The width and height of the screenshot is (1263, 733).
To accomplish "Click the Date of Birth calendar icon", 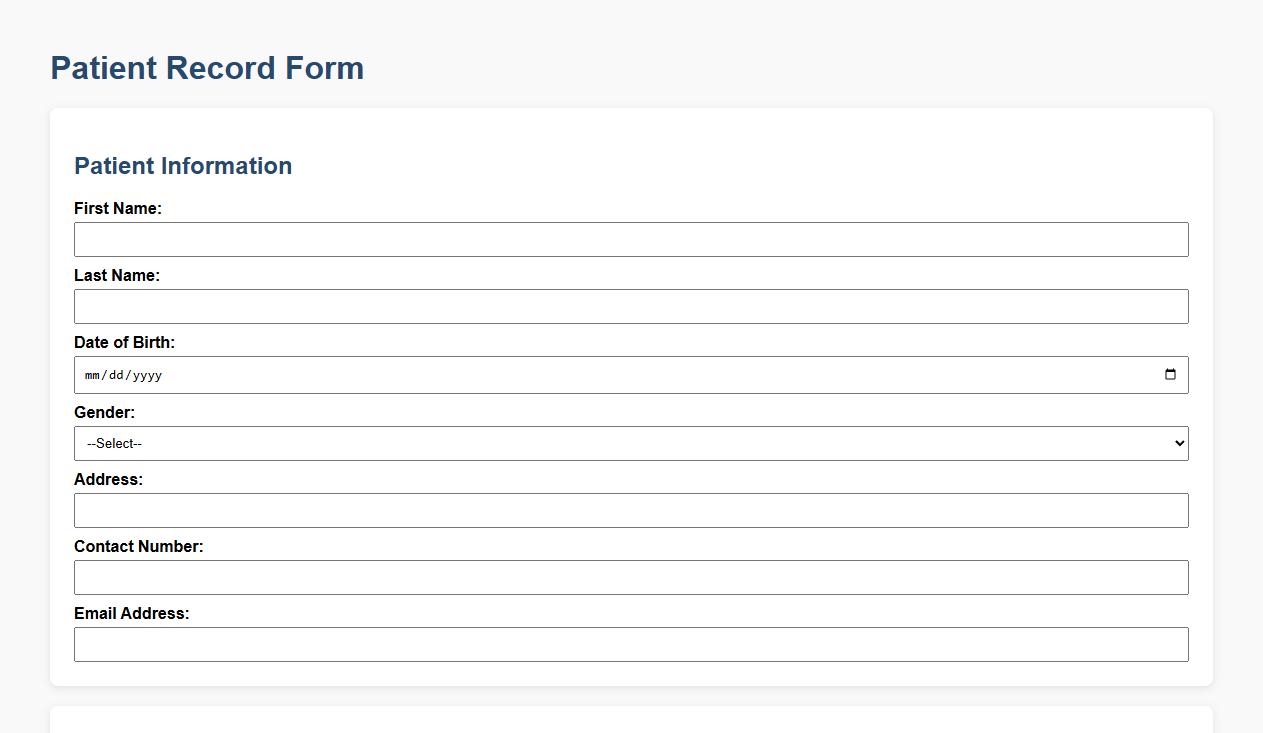I will 1170,374.
